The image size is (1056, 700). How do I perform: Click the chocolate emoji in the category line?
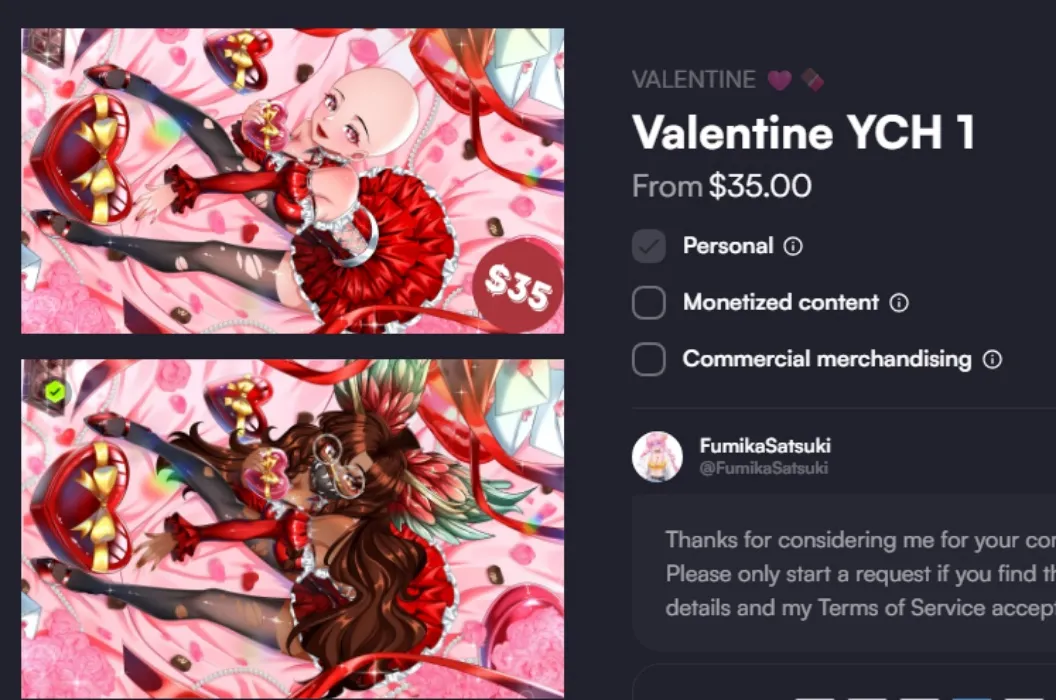click(812, 79)
